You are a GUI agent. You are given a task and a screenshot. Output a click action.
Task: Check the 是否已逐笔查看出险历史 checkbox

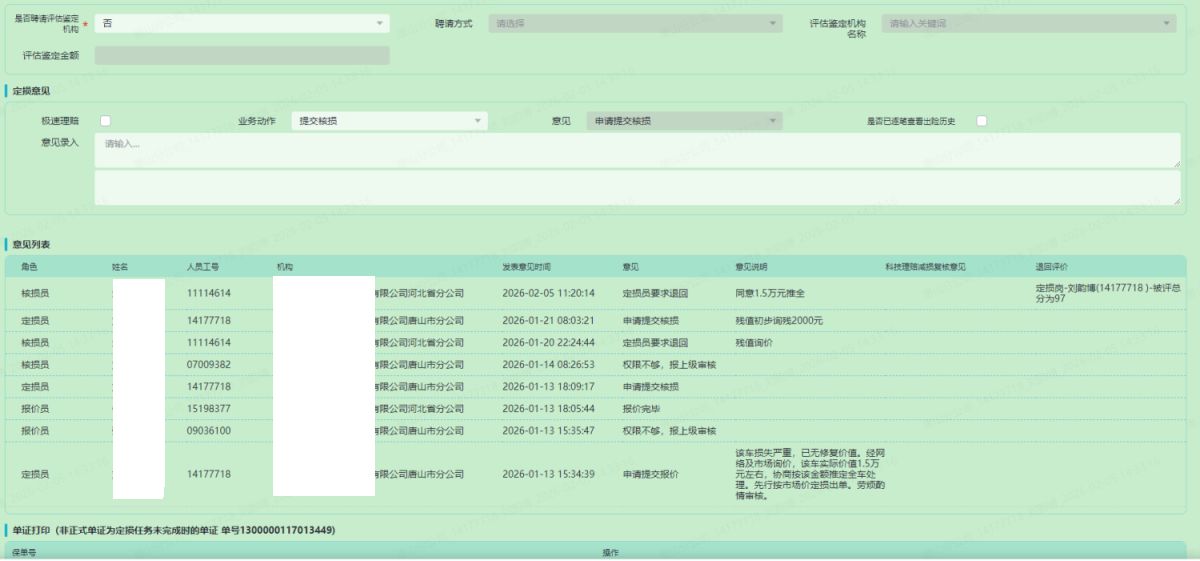coord(981,121)
